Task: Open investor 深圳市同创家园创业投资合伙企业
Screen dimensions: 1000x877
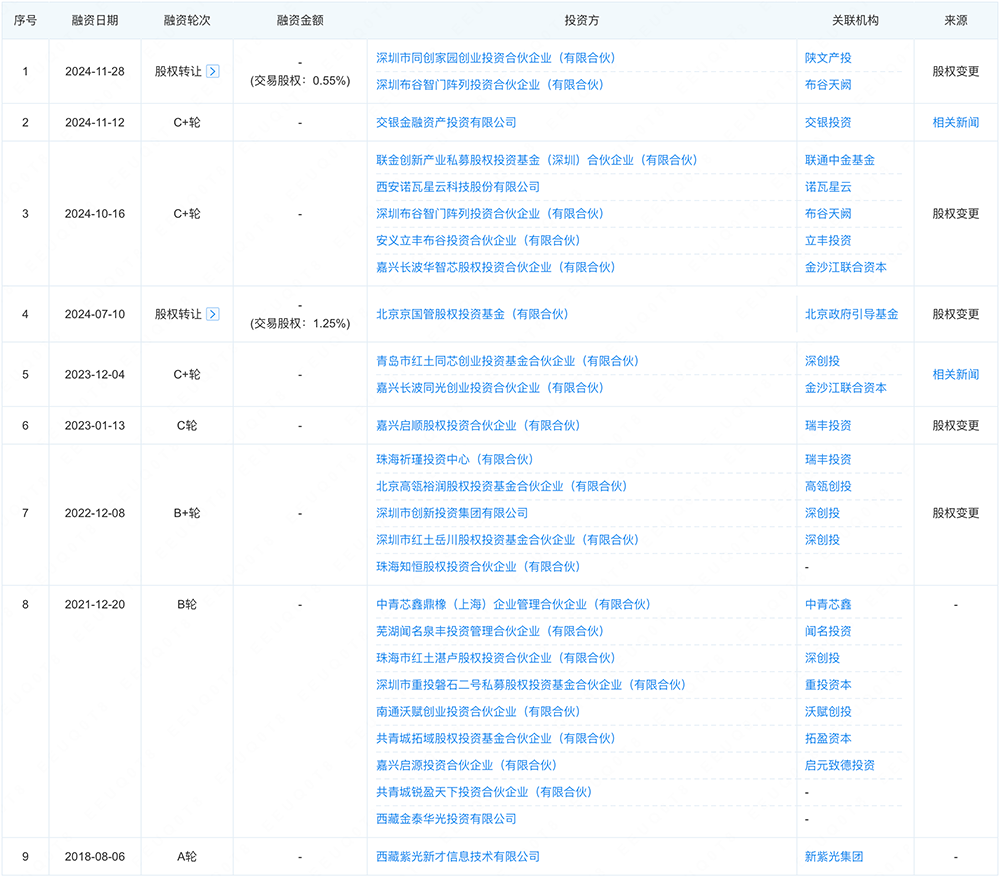Action: 495,58
